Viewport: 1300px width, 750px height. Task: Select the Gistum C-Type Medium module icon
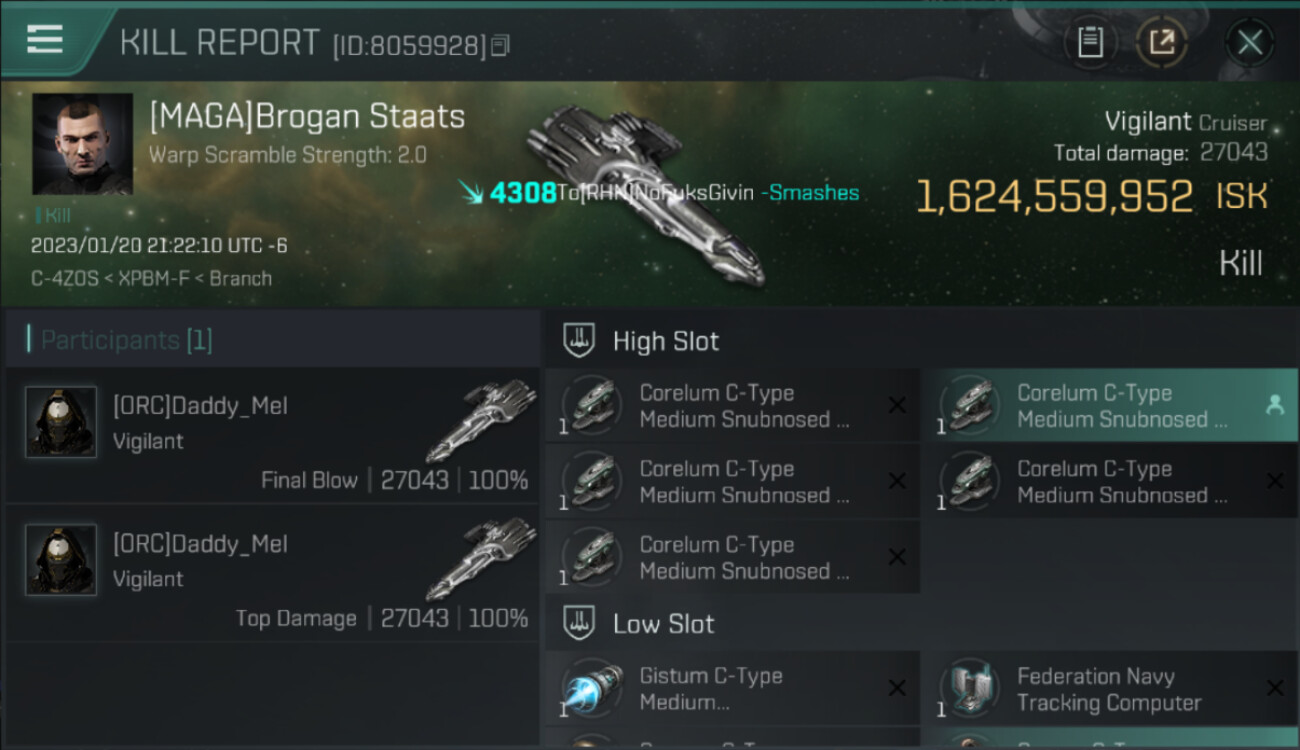[592, 688]
